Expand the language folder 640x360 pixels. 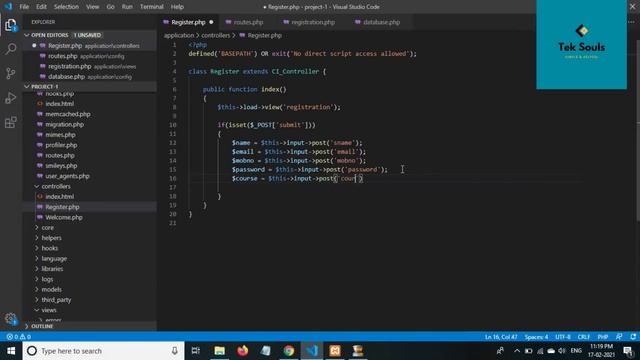[54, 258]
